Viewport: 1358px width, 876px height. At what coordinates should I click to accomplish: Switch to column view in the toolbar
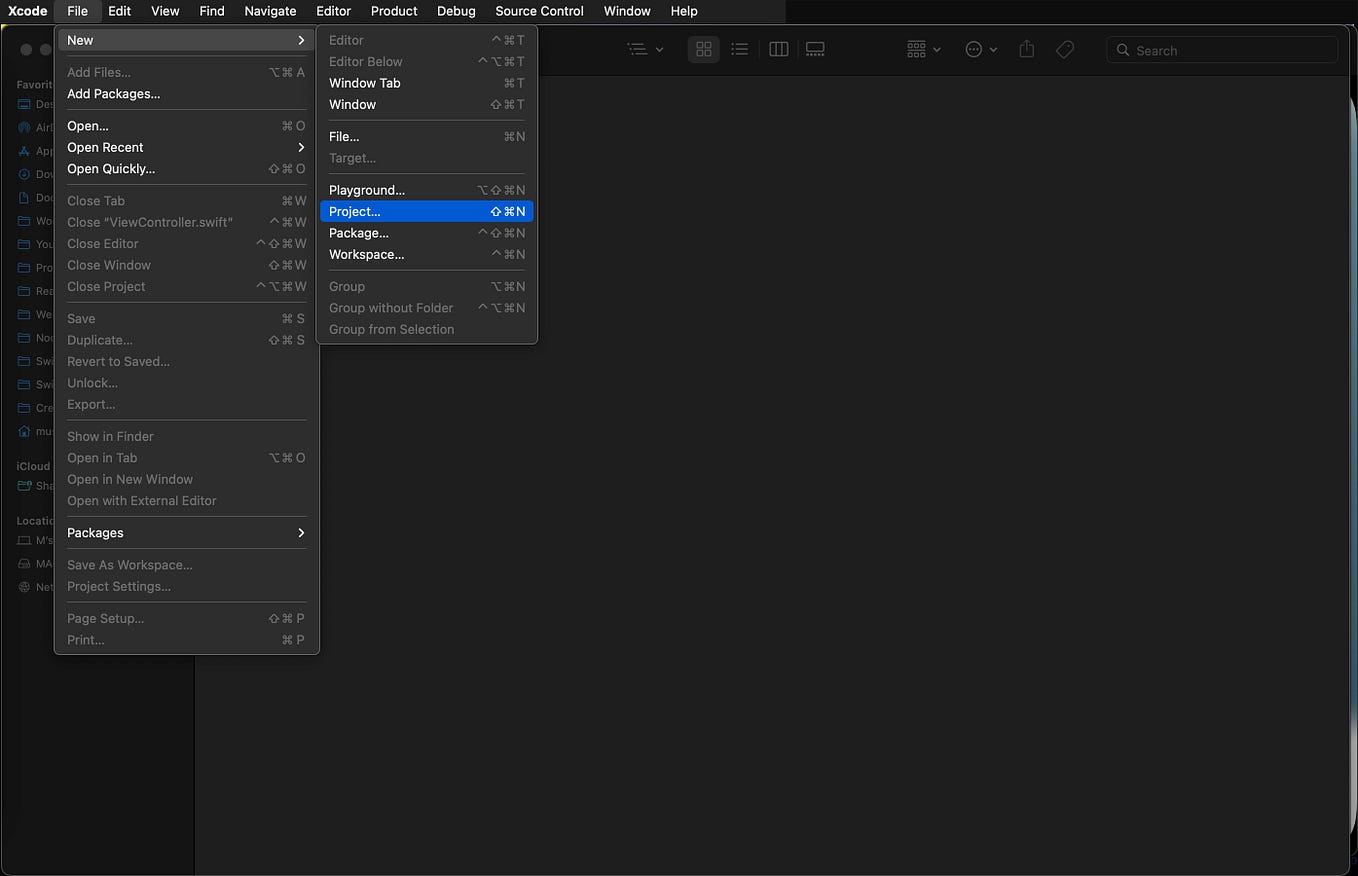tap(778, 48)
